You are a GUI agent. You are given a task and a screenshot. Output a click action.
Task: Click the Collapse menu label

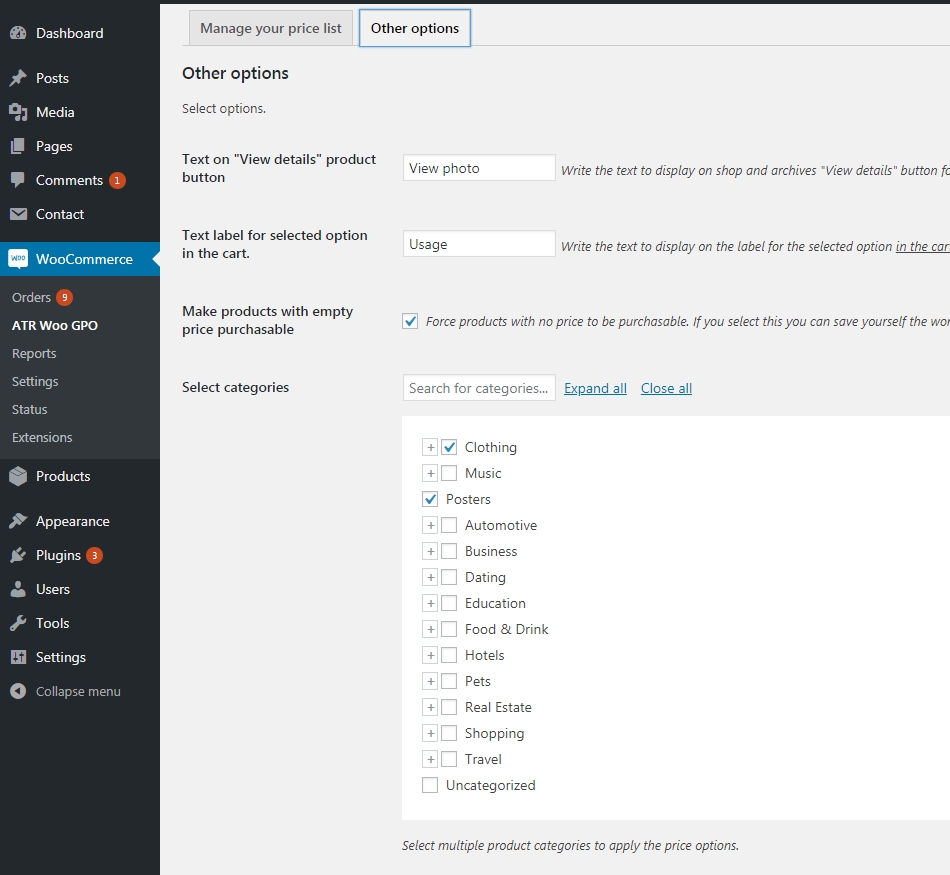point(78,691)
